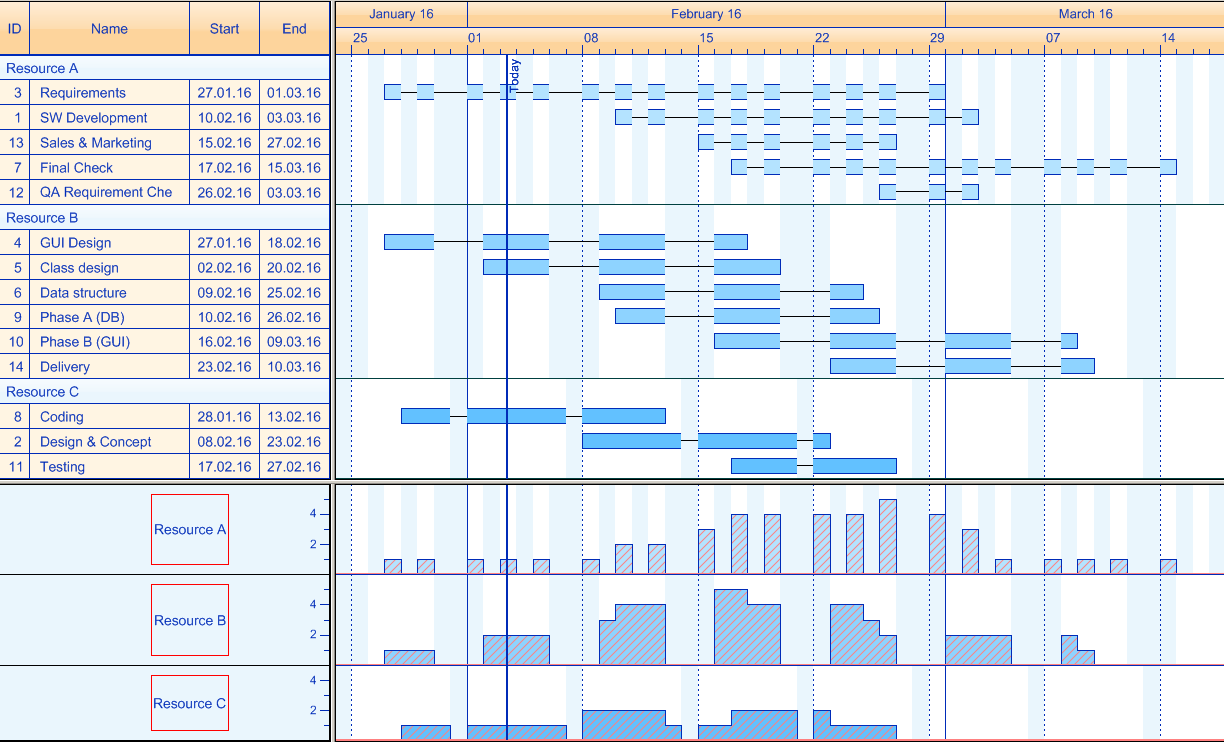This screenshot has height=742, width=1224.
Task: Click ID cell 14 of Delivery
Action: (x=15, y=367)
